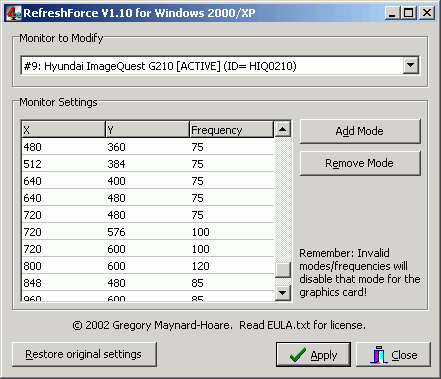This screenshot has height=379, width=441.
Task: Close the RefreshForce dialog with Close button
Action: 393,355
